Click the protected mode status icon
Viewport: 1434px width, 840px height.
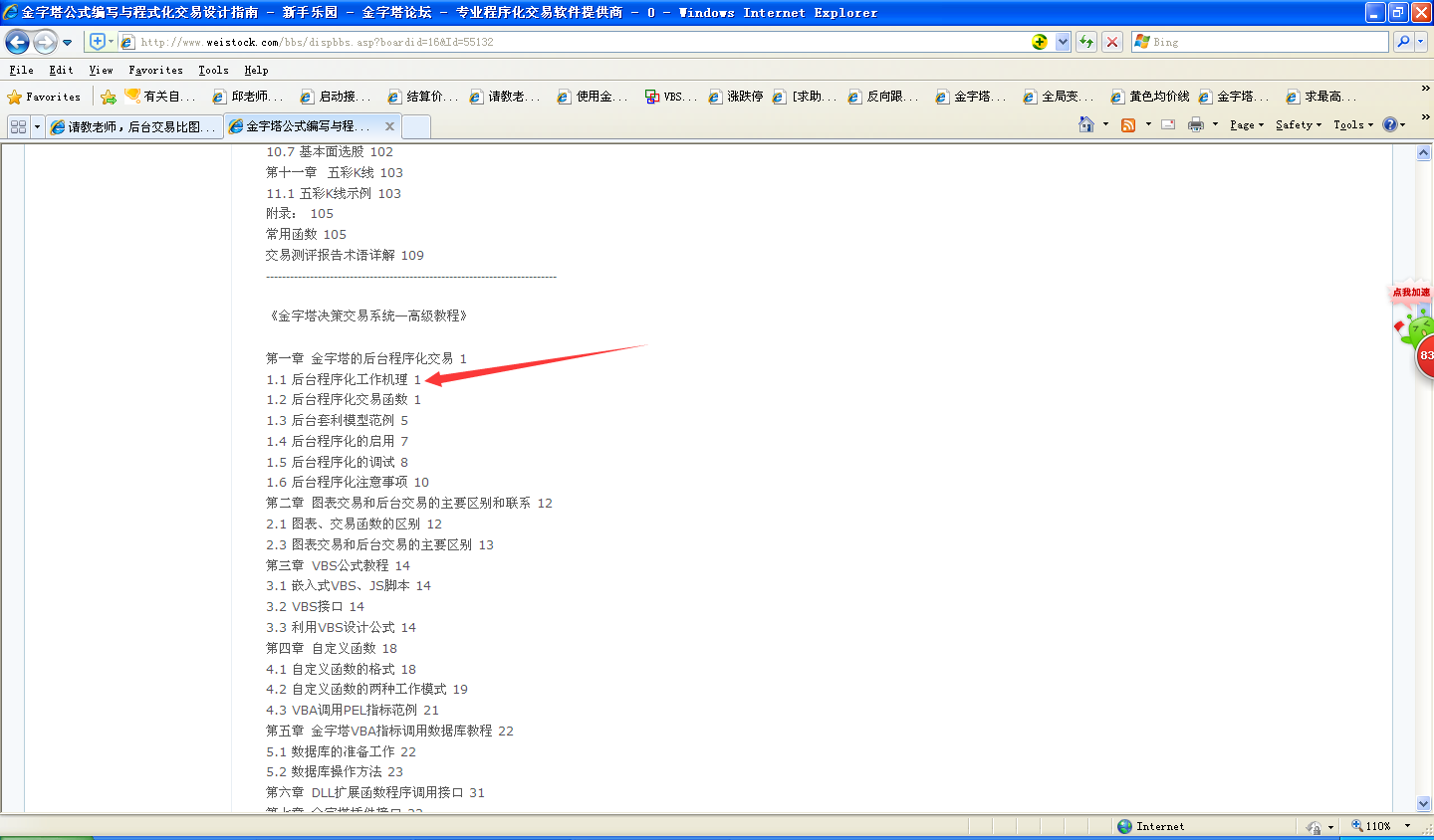pyautogui.click(x=1314, y=826)
